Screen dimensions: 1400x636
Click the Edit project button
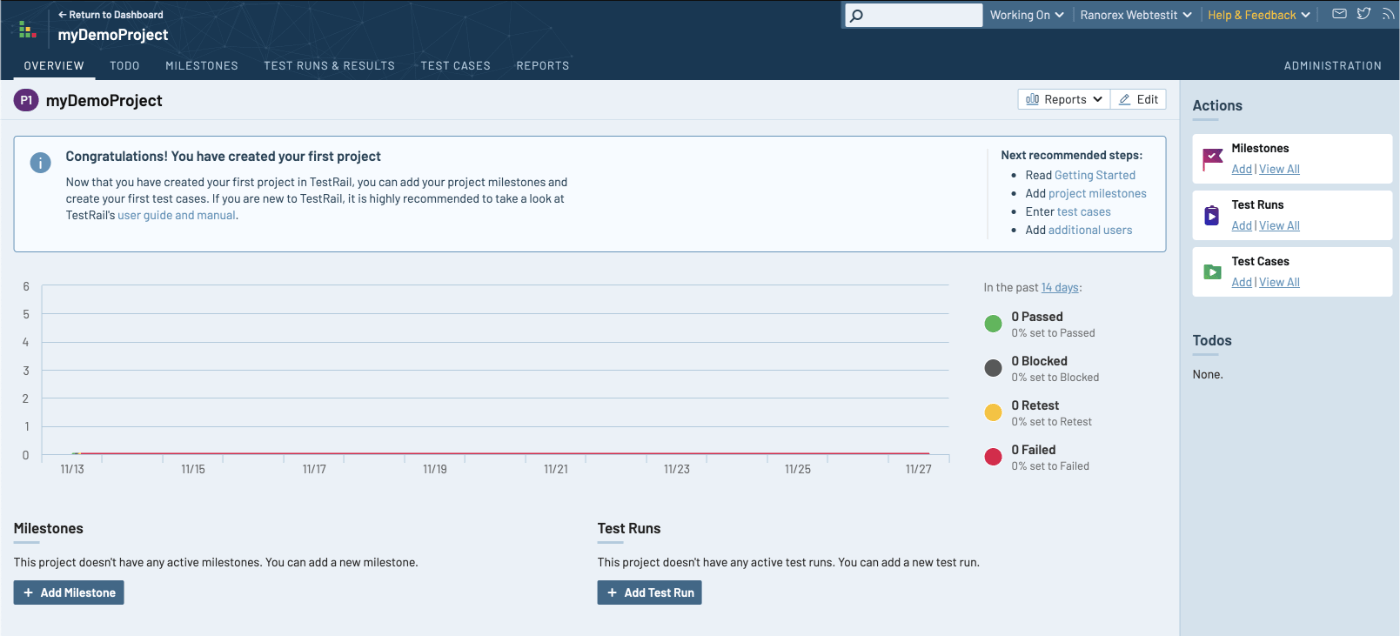pos(1138,99)
